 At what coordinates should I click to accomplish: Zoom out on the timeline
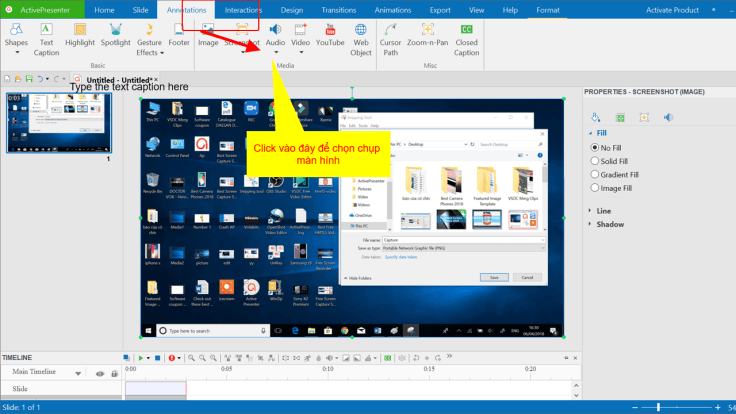202,358
